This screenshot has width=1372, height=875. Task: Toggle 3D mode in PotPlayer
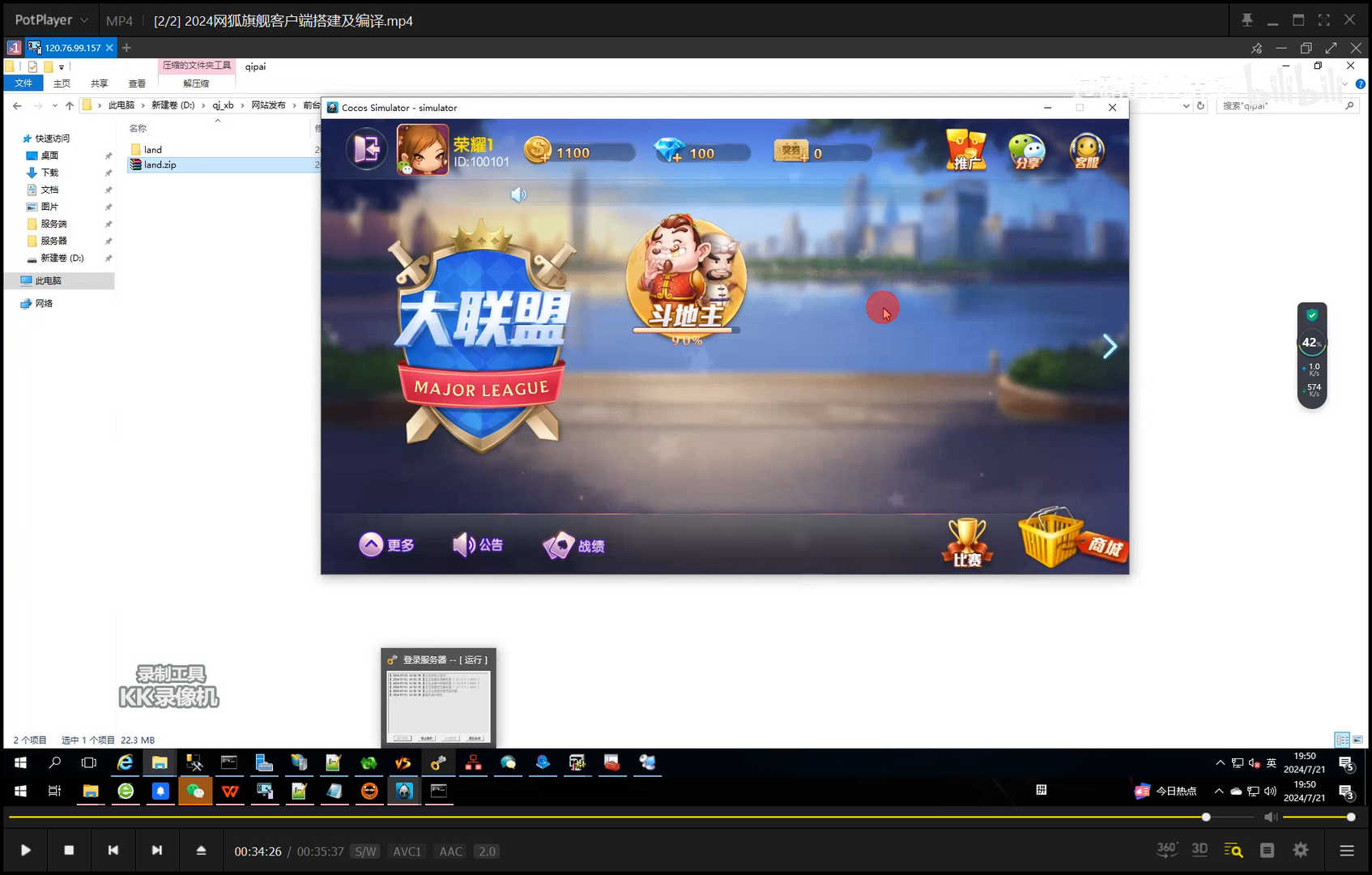[x=1199, y=849]
